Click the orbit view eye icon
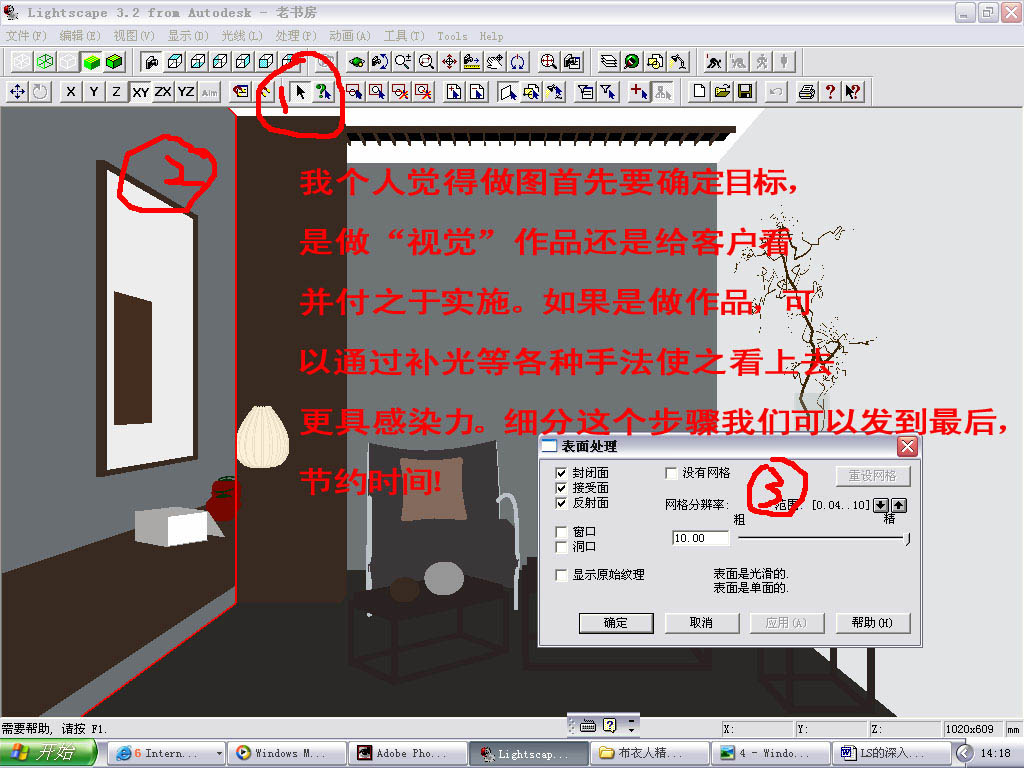 (x=357, y=62)
